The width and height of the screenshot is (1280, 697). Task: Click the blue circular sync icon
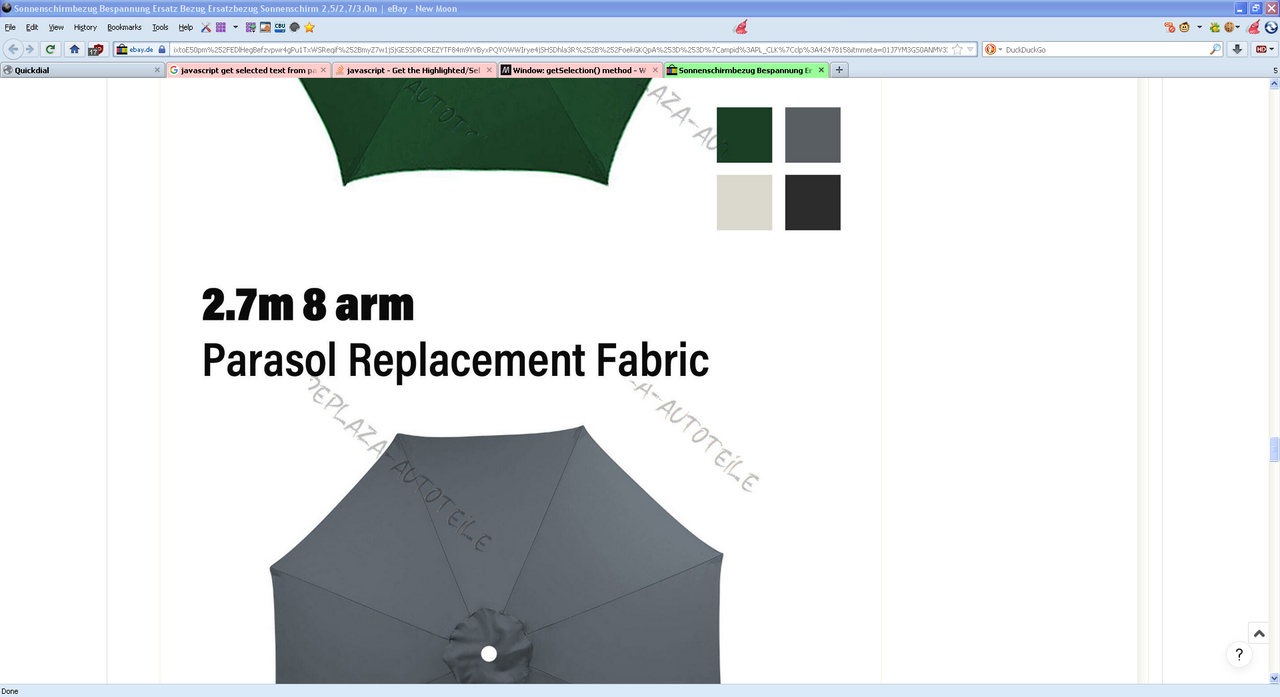click(x=1271, y=27)
